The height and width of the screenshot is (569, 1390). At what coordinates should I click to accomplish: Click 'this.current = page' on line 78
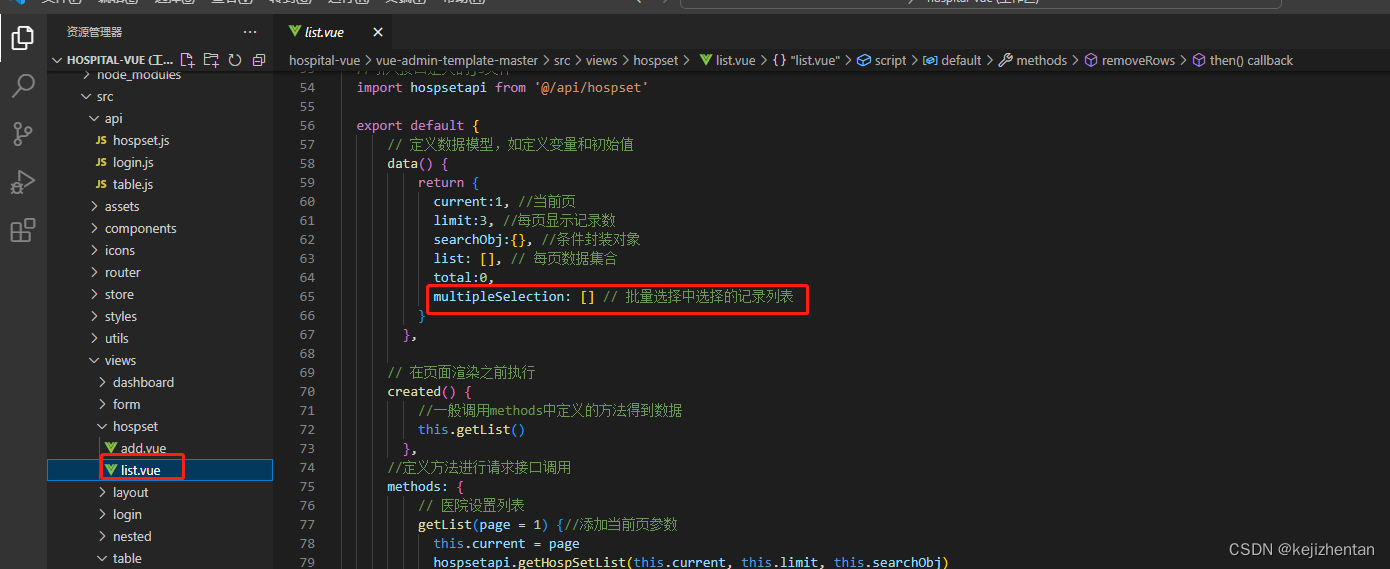[x=506, y=544]
